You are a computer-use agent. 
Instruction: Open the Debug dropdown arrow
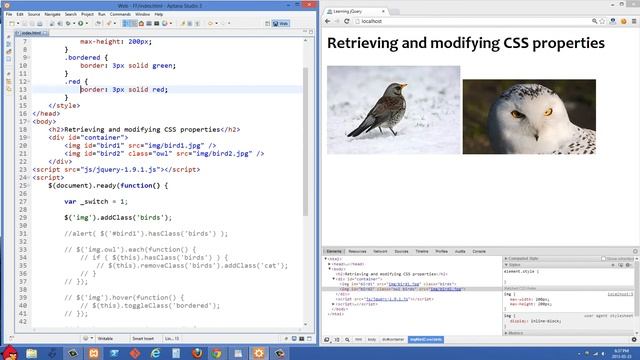(x=74, y=24)
